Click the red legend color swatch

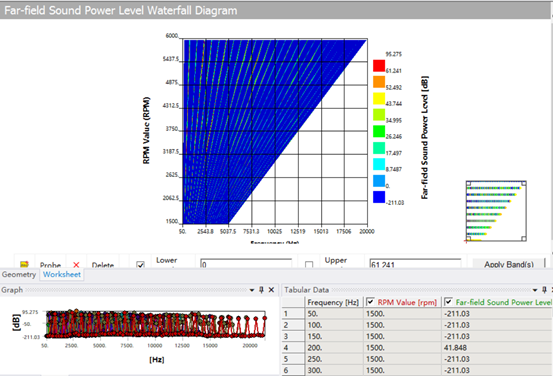click(379, 66)
